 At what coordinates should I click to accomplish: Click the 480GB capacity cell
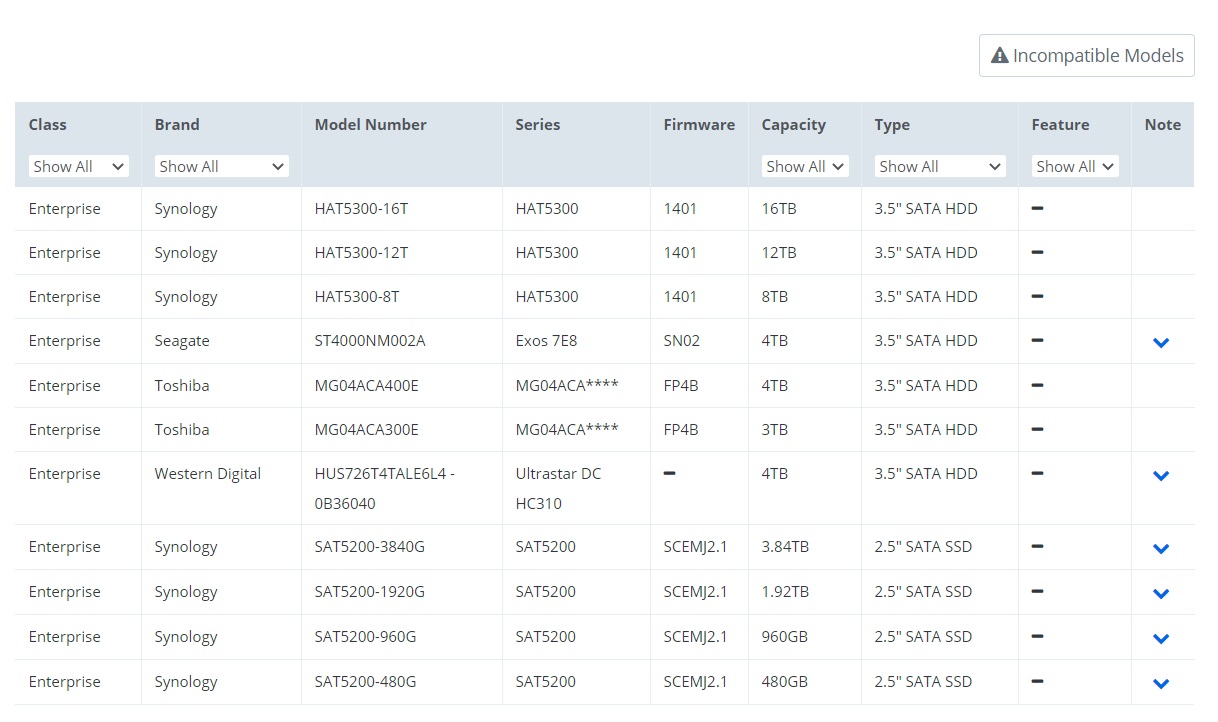click(784, 682)
